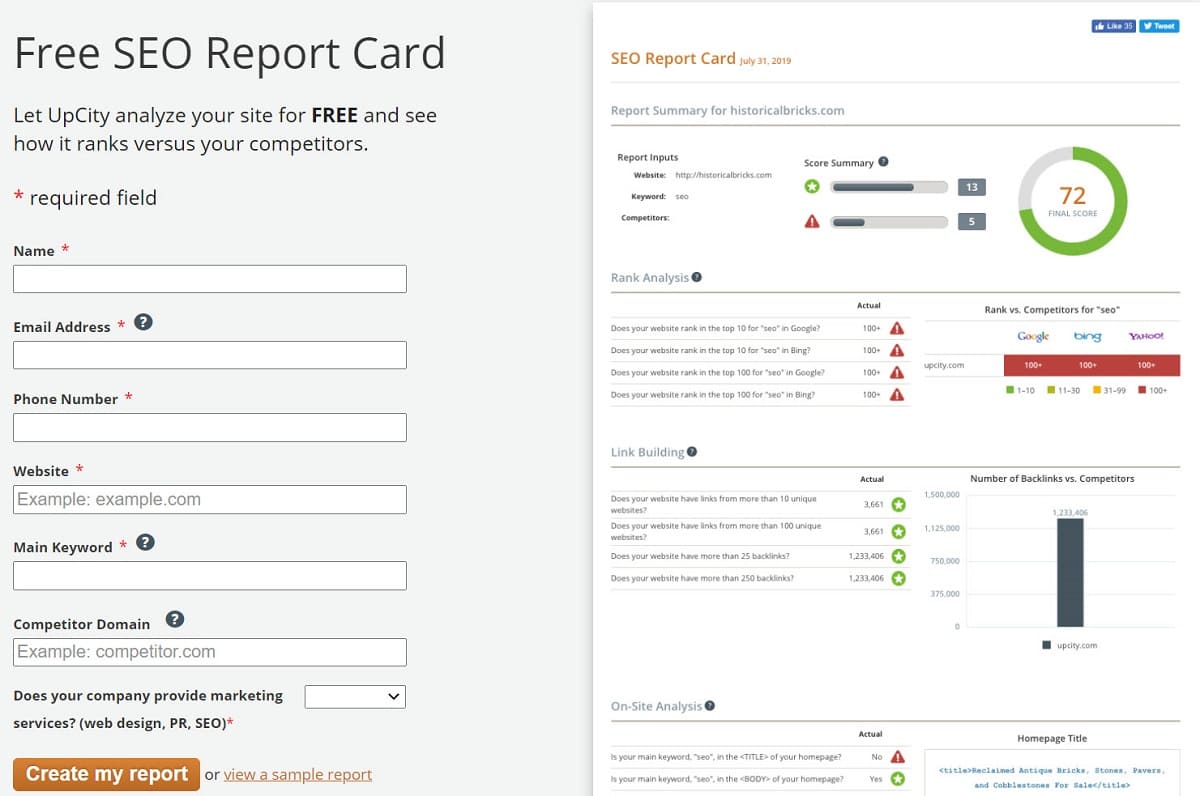Click the Main Keyword input field
This screenshot has width=1200, height=796.
pos(210,575)
